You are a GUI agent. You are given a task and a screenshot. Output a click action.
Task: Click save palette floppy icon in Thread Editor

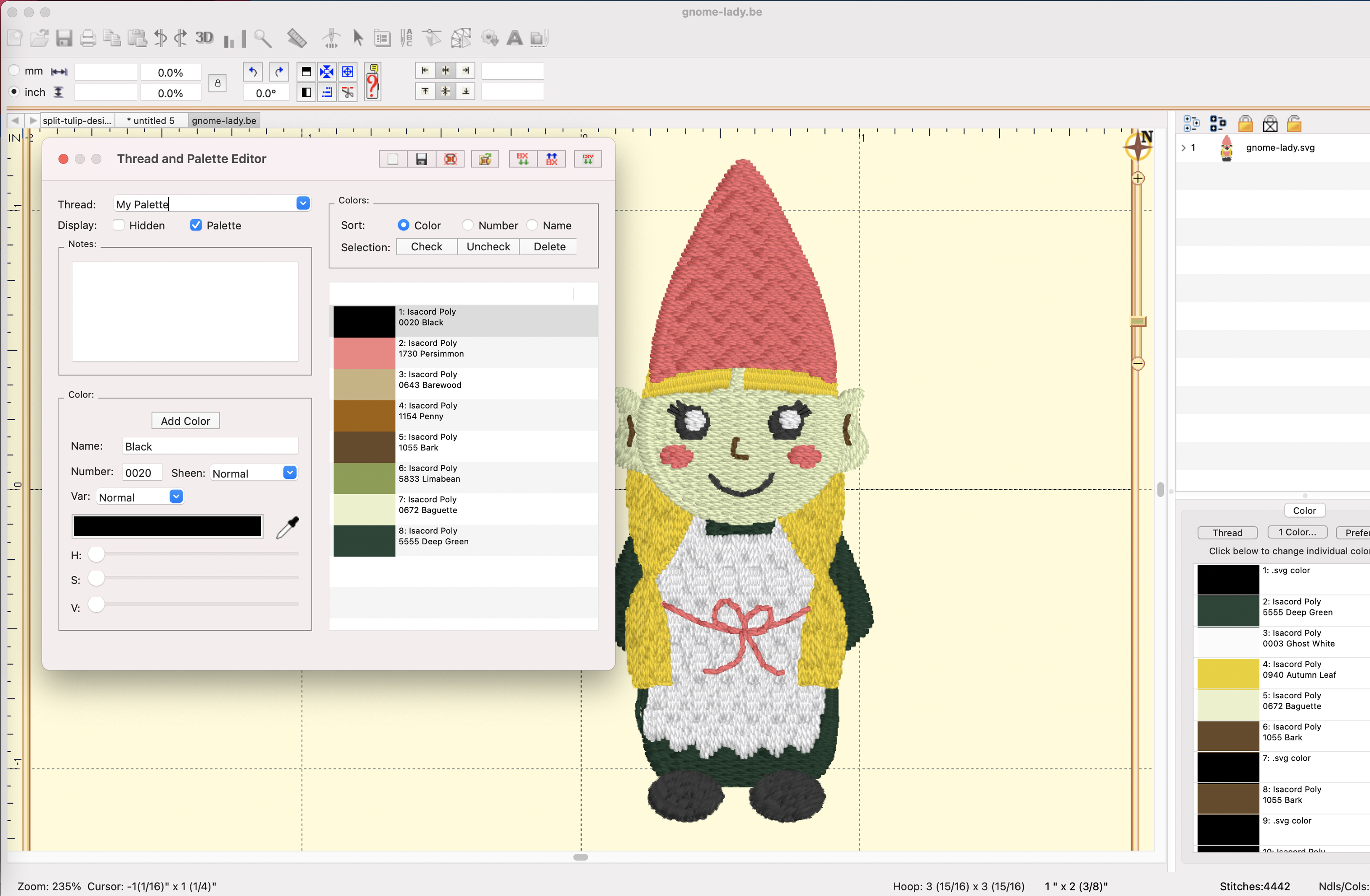click(421, 159)
